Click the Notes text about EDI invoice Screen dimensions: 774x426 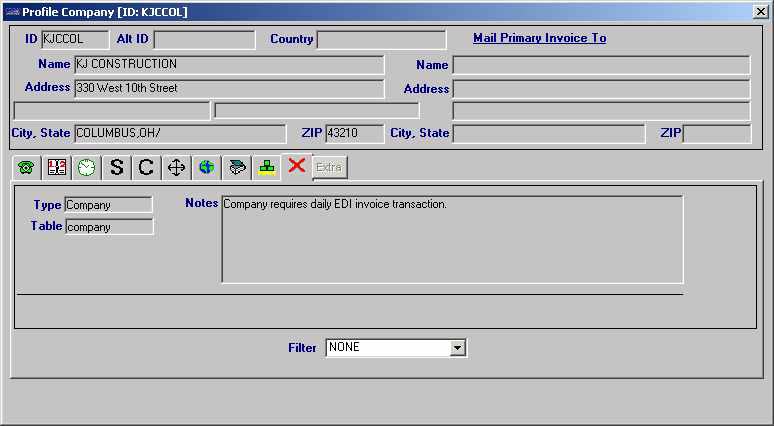[x=335, y=204]
